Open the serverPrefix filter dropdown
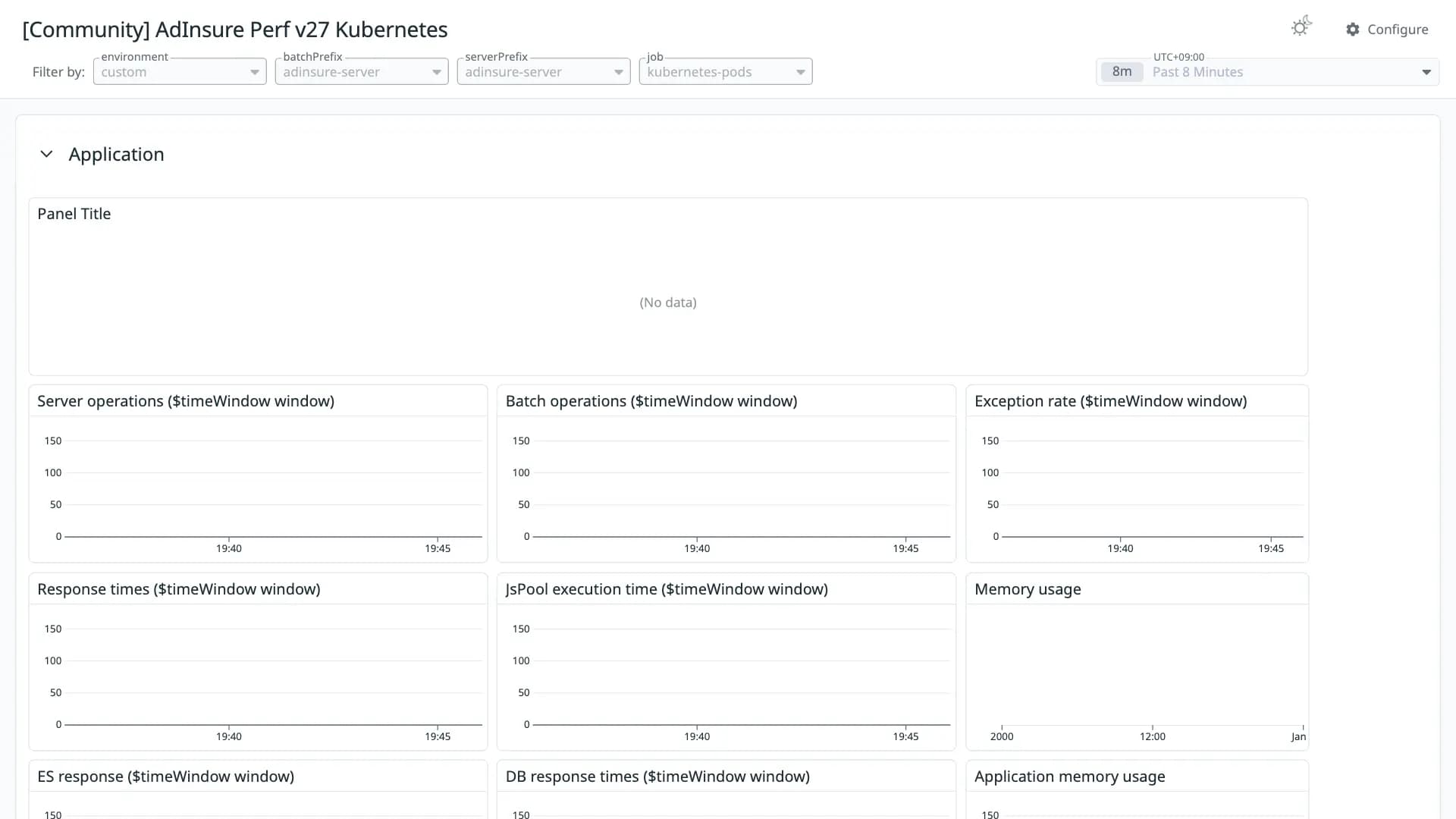 click(544, 72)
